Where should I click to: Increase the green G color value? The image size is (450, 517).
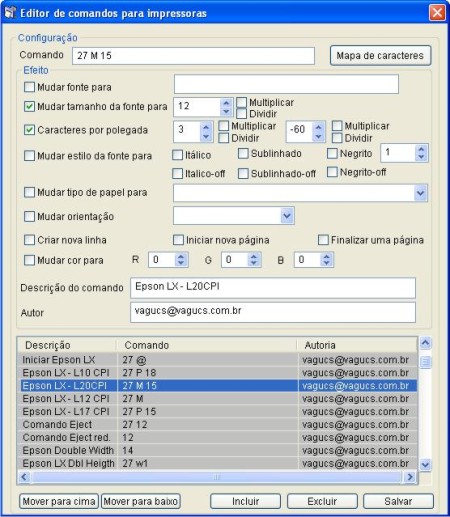pos(254,256)
